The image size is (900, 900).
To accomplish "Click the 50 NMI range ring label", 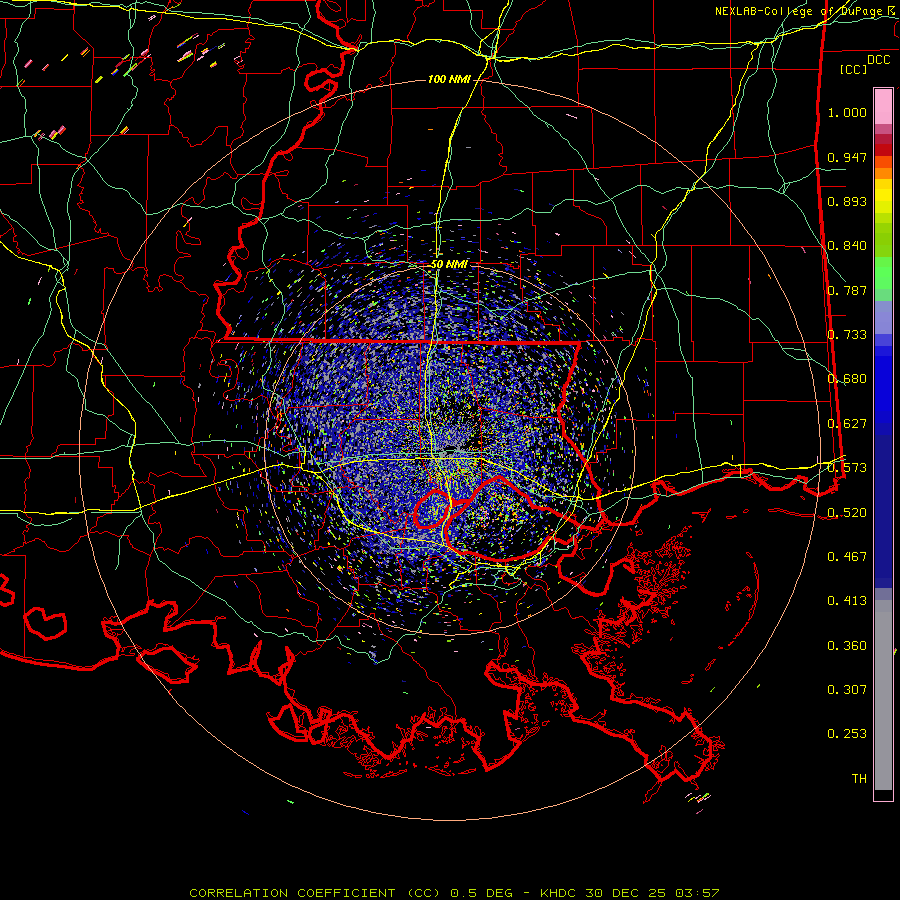I will tap(449, 264).
